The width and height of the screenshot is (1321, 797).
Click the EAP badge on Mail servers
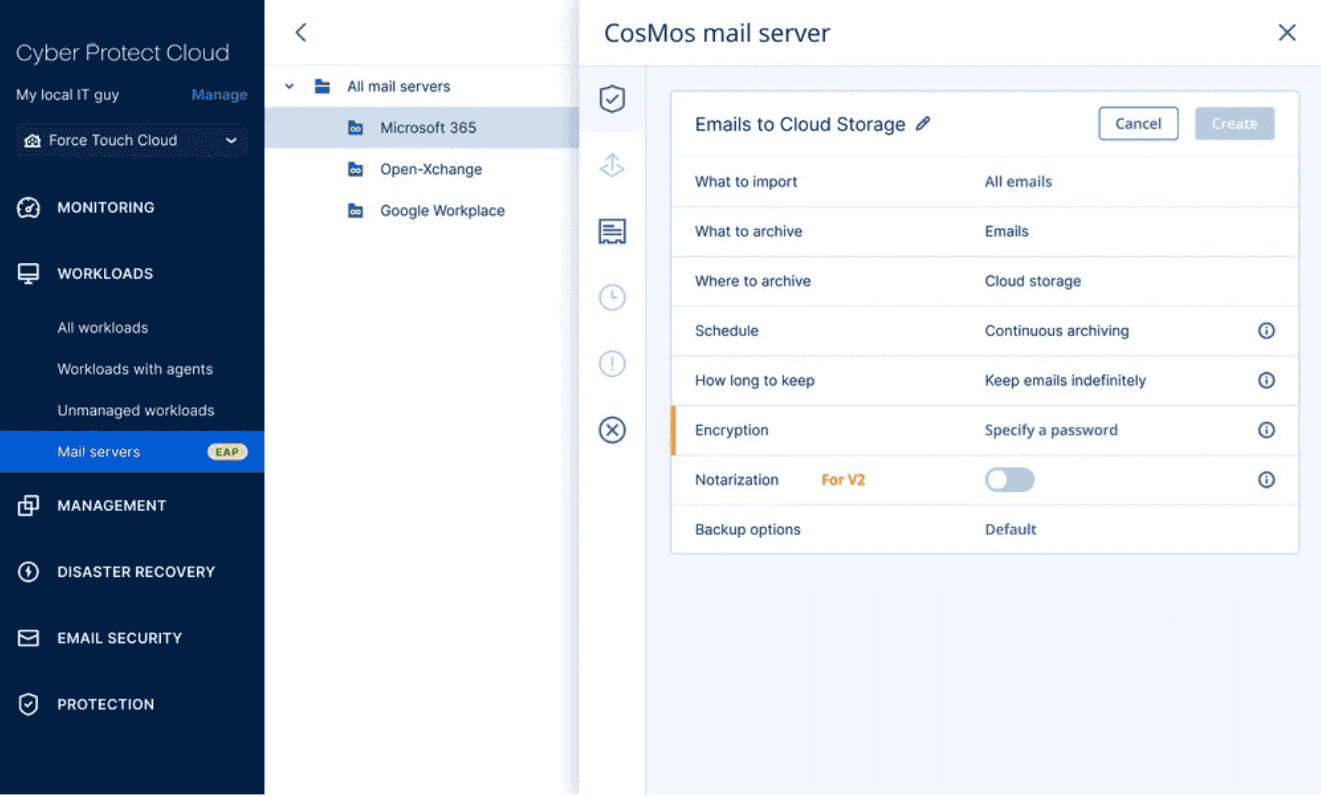[x=227, y=452]
